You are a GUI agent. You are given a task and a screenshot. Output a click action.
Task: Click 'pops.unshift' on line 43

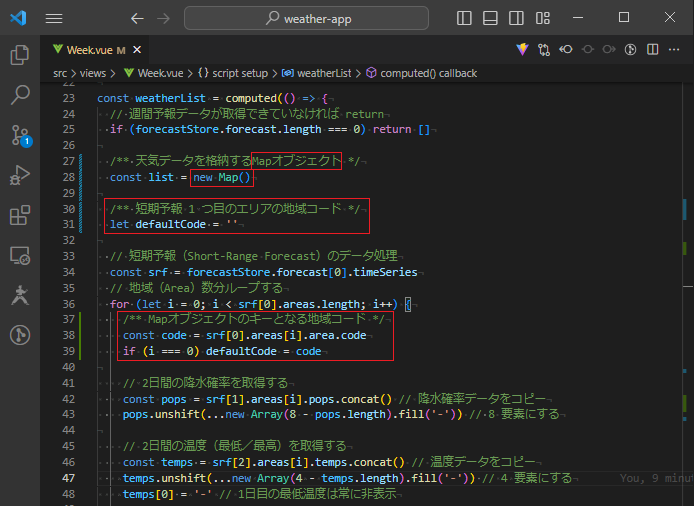[x=161, y=414]
